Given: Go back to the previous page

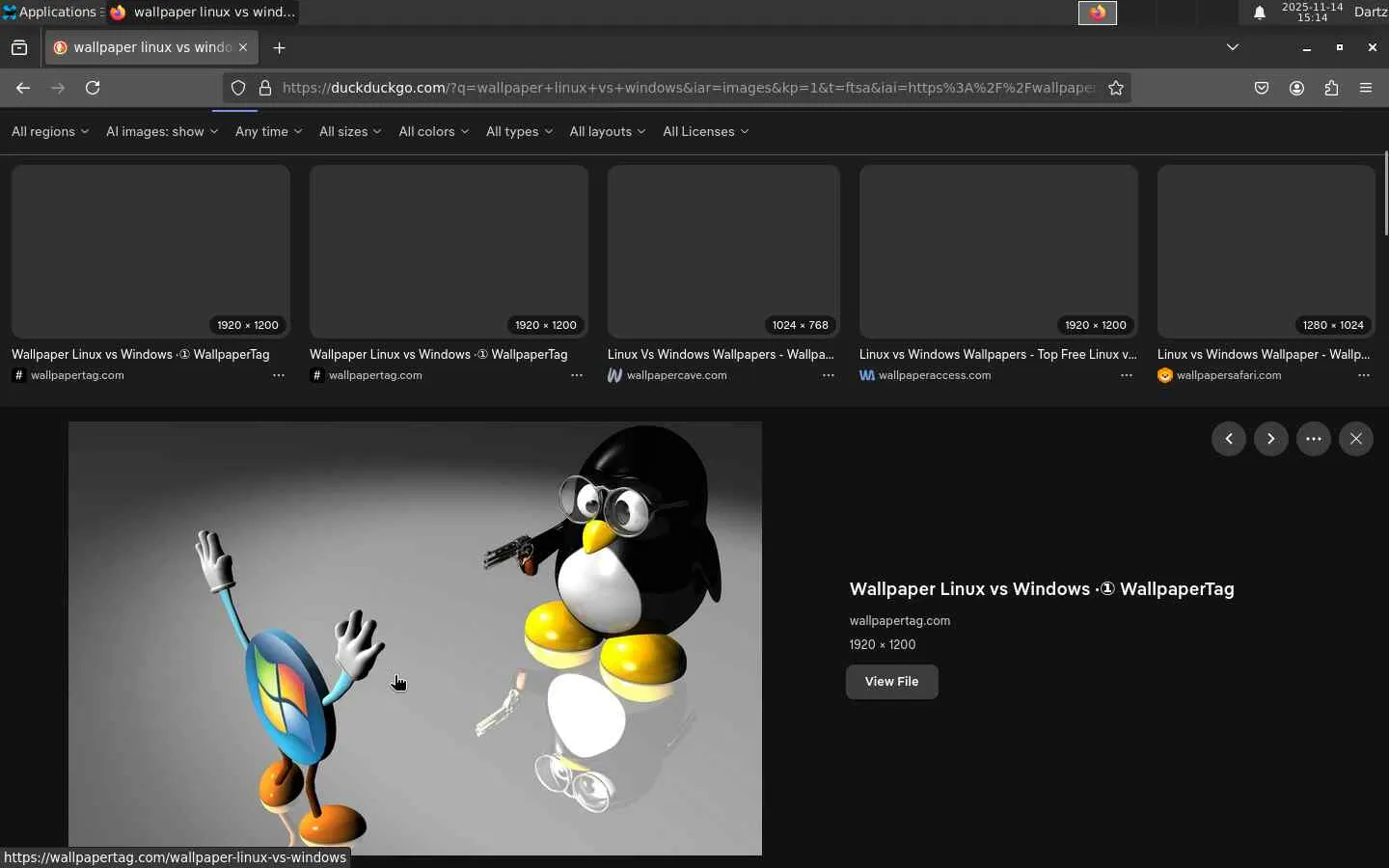Looking at the screenshot, I should 23,88.
